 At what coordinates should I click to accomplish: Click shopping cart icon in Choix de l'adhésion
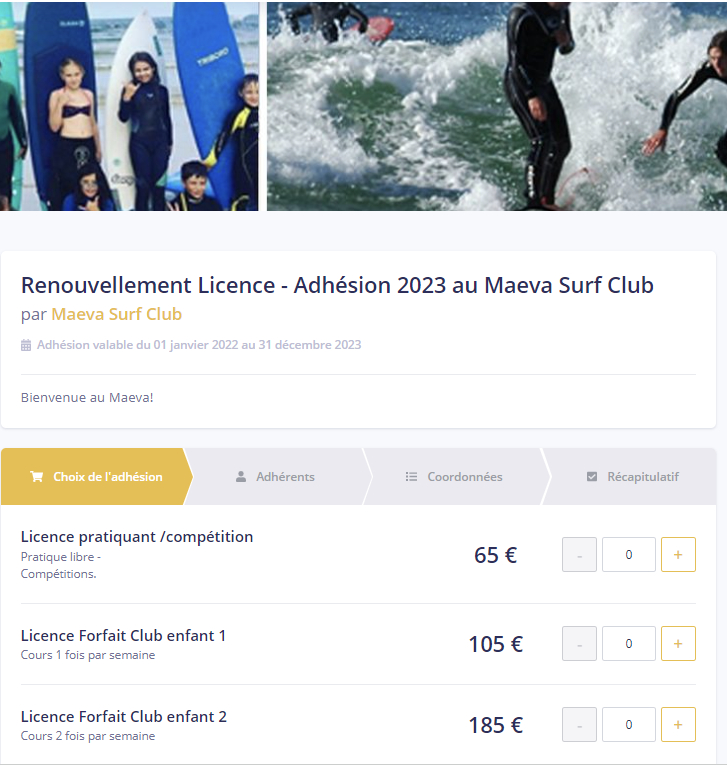(x=37, y=477)
